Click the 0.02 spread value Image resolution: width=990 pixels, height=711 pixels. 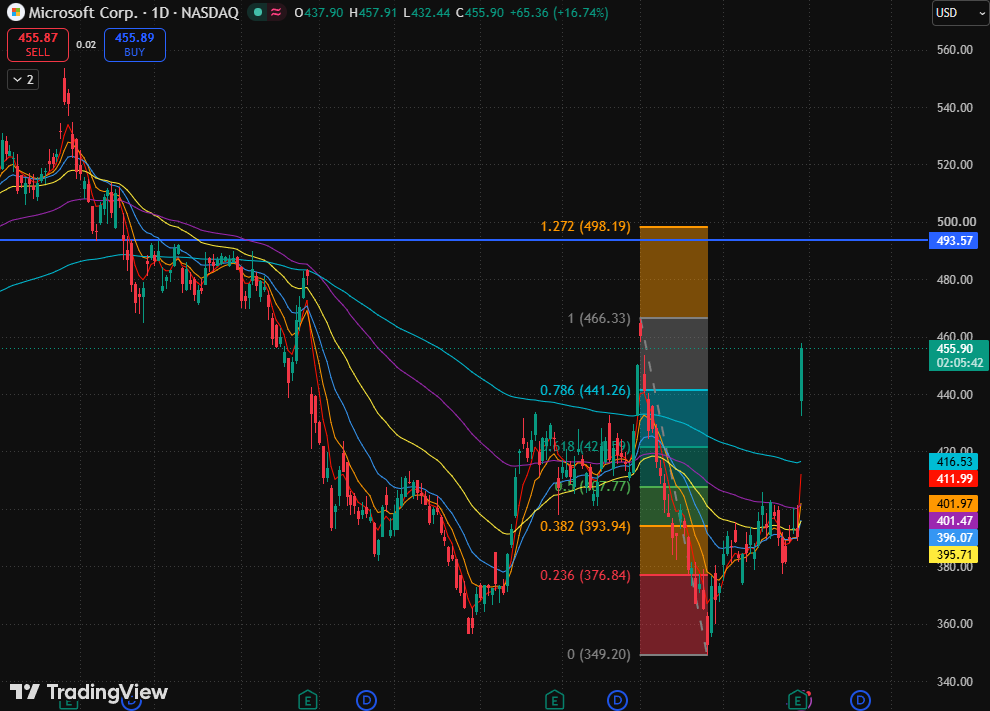pos(86,45)
